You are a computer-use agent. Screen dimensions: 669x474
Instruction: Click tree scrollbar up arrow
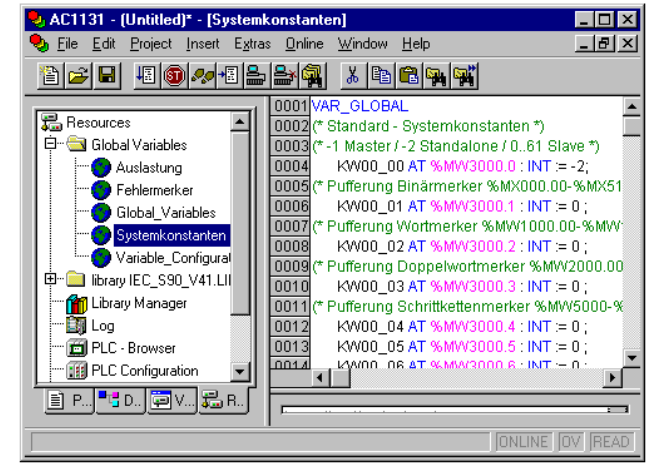click(x=240, y=122)
